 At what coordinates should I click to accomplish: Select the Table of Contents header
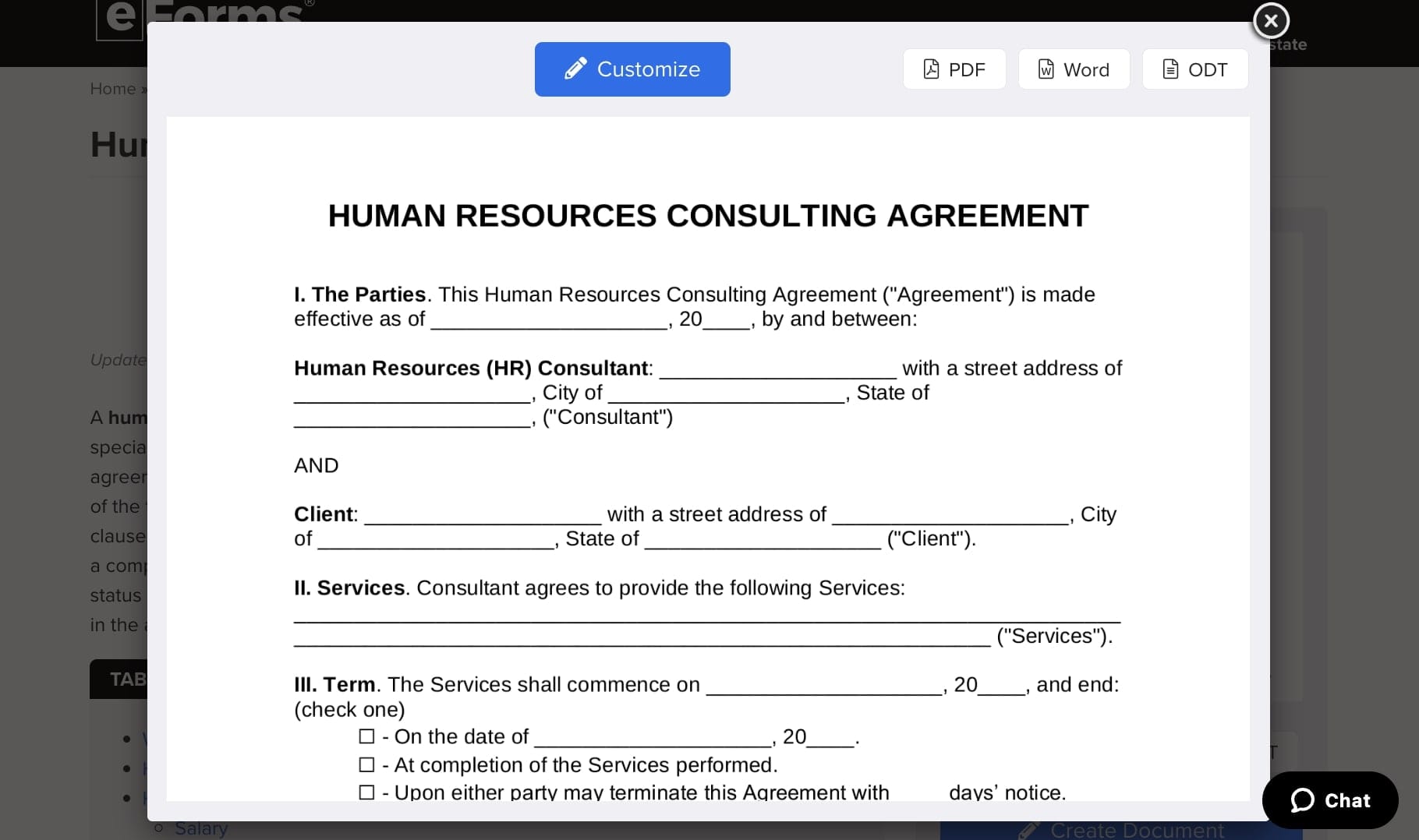[129, 679]
